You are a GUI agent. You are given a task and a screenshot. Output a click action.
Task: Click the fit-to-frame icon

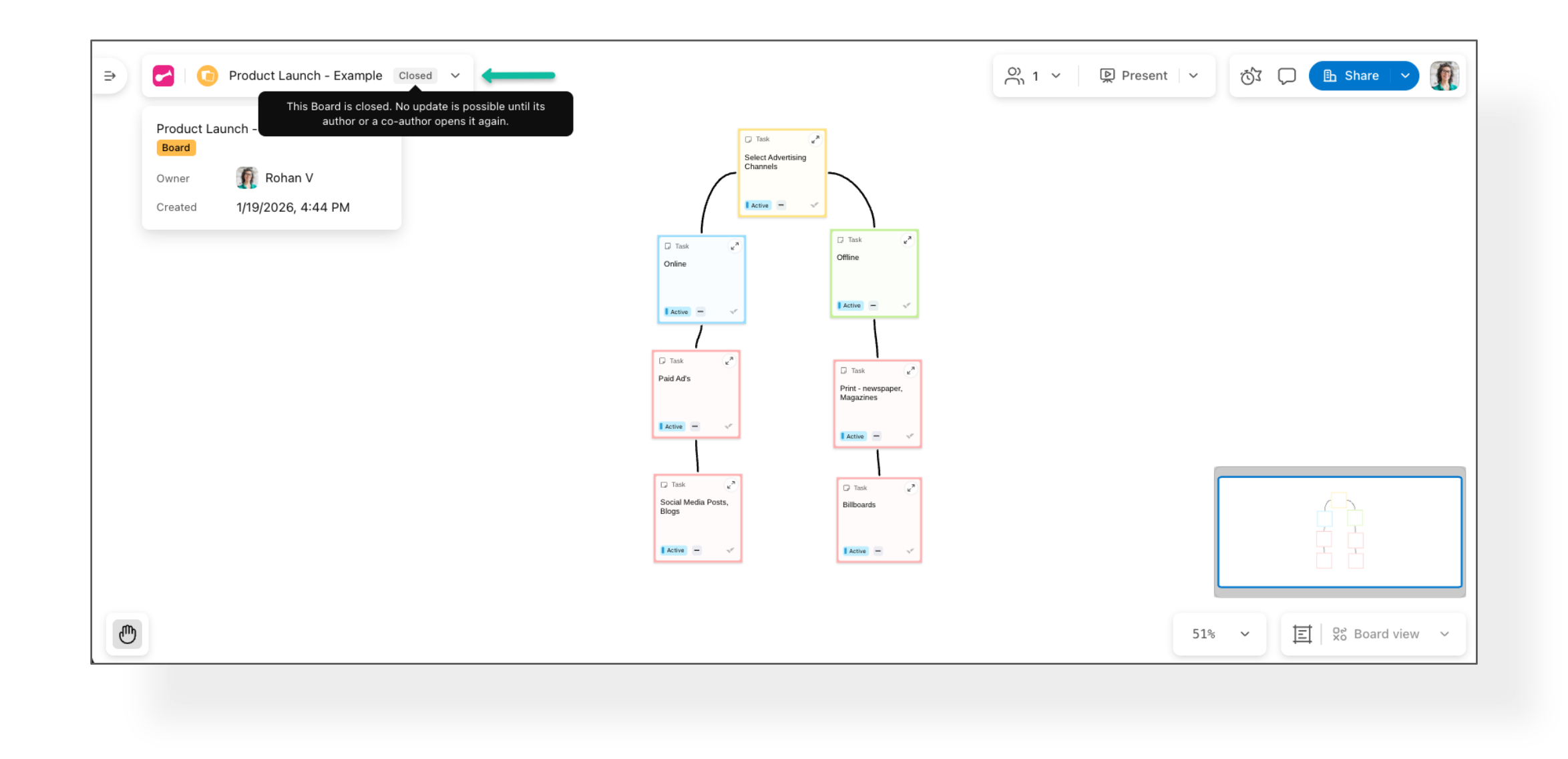click(1302, 634)
